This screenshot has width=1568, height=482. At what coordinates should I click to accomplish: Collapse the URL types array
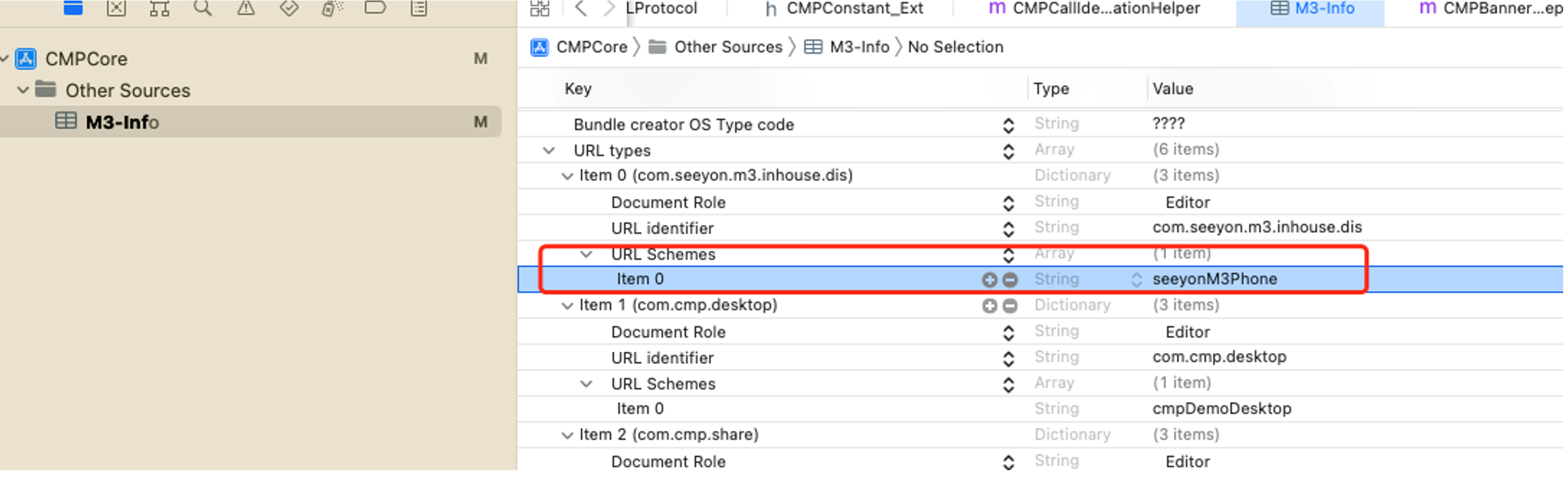tap(548, 150)
